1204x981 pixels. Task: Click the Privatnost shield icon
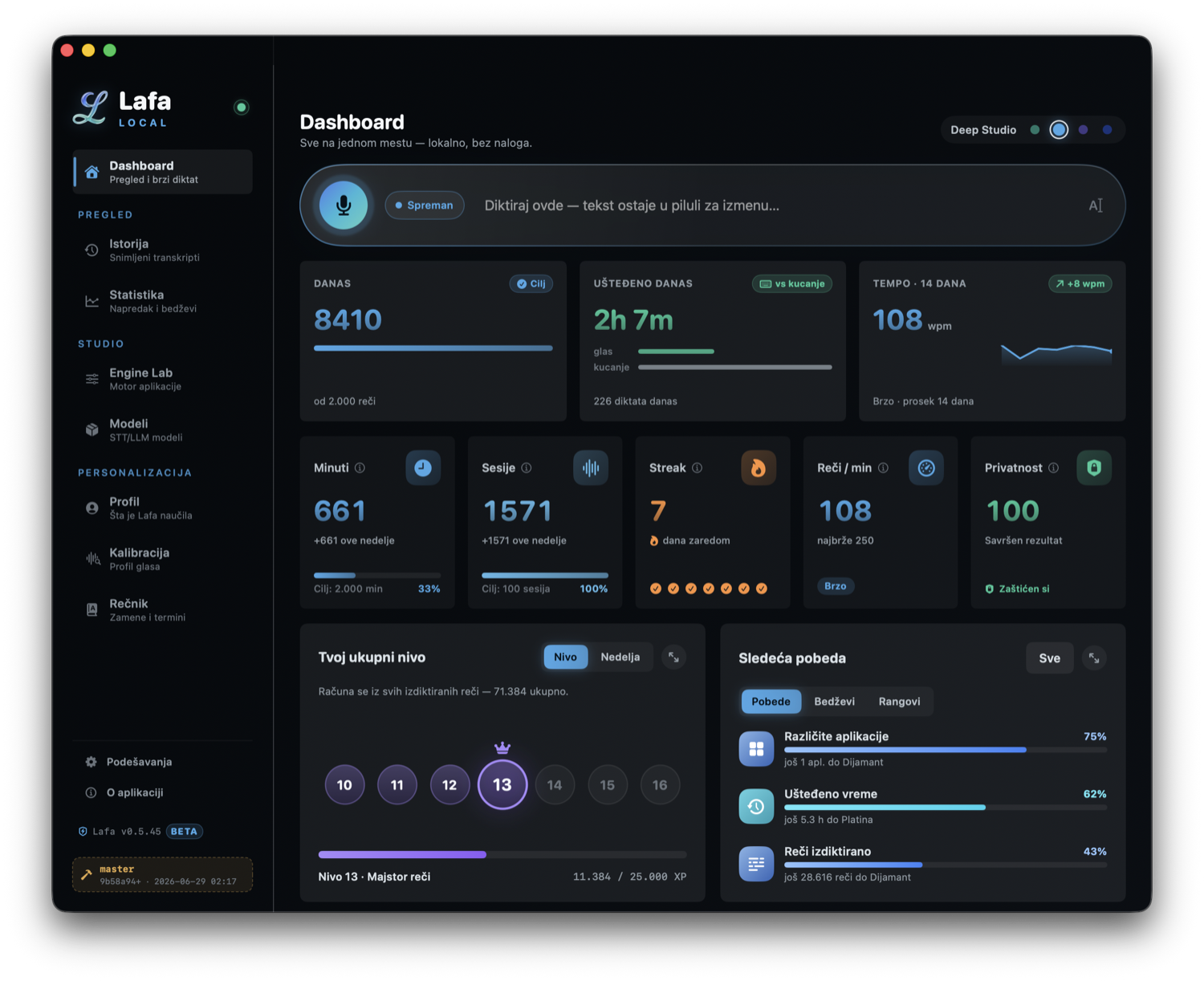pos(1093,468)
